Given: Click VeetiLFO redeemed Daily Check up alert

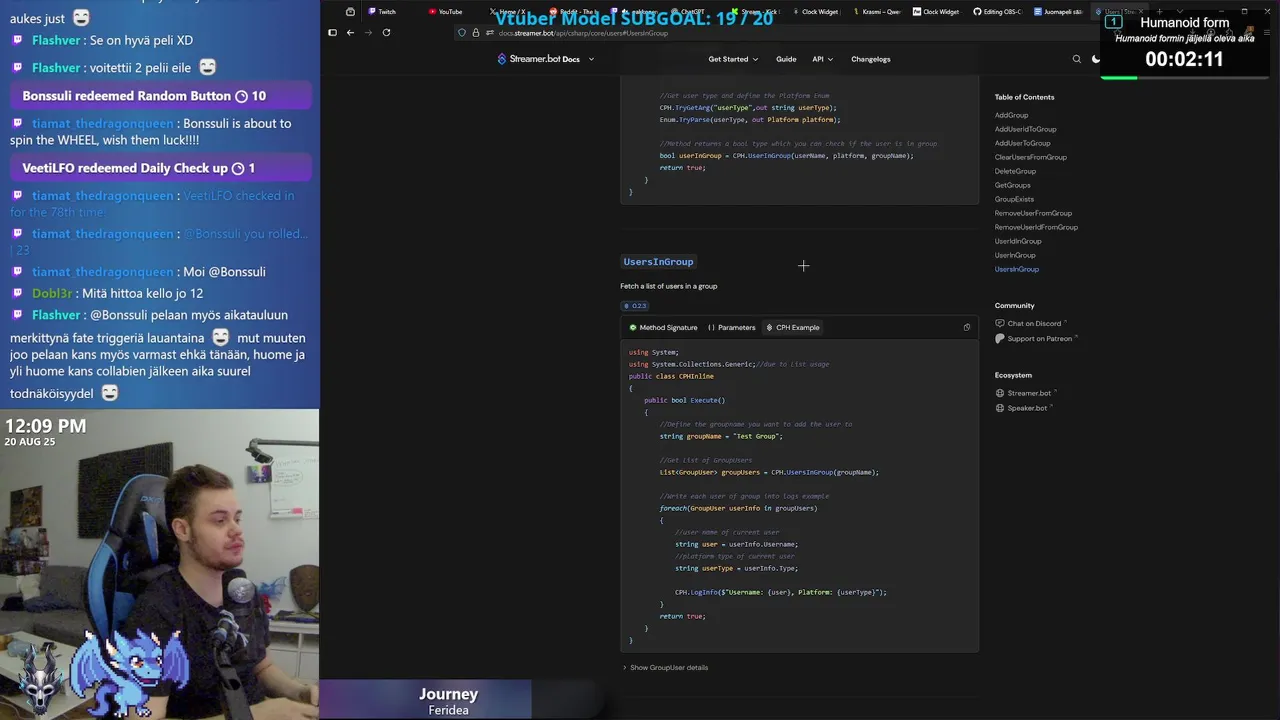Looking at the screenshot, I should tap(162, 168).
